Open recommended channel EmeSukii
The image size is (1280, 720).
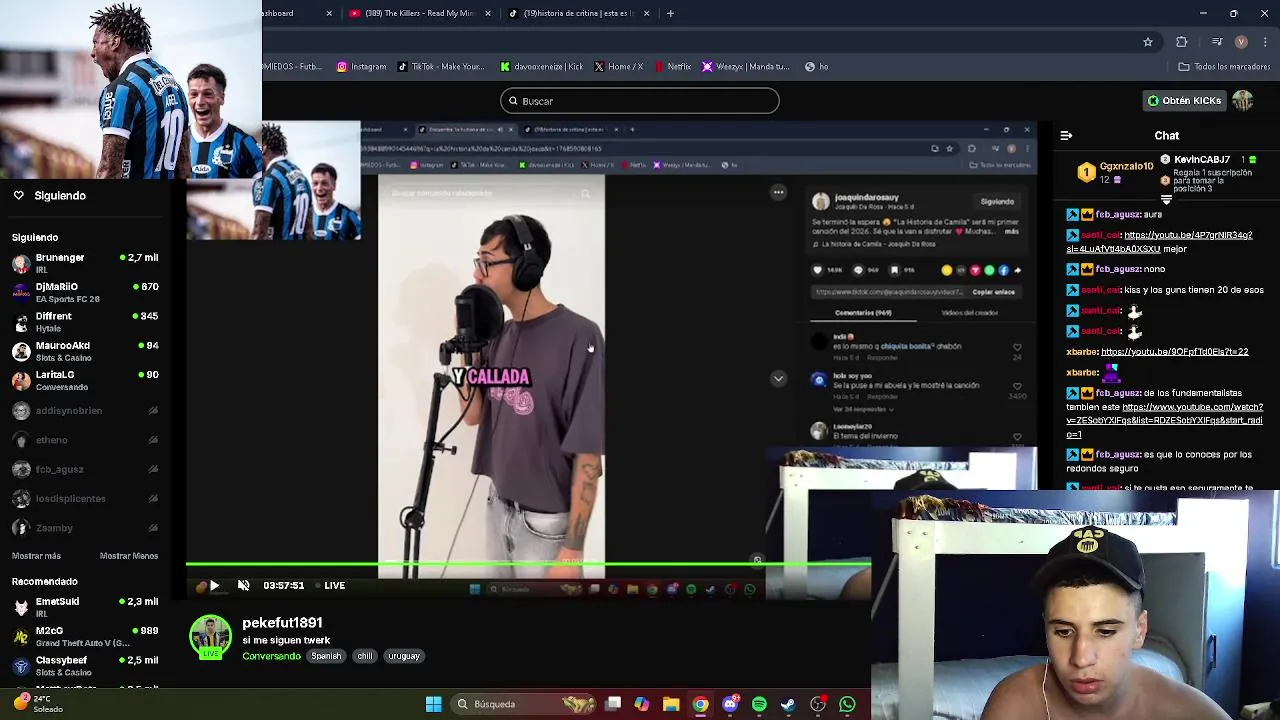[x=85, y=607]
